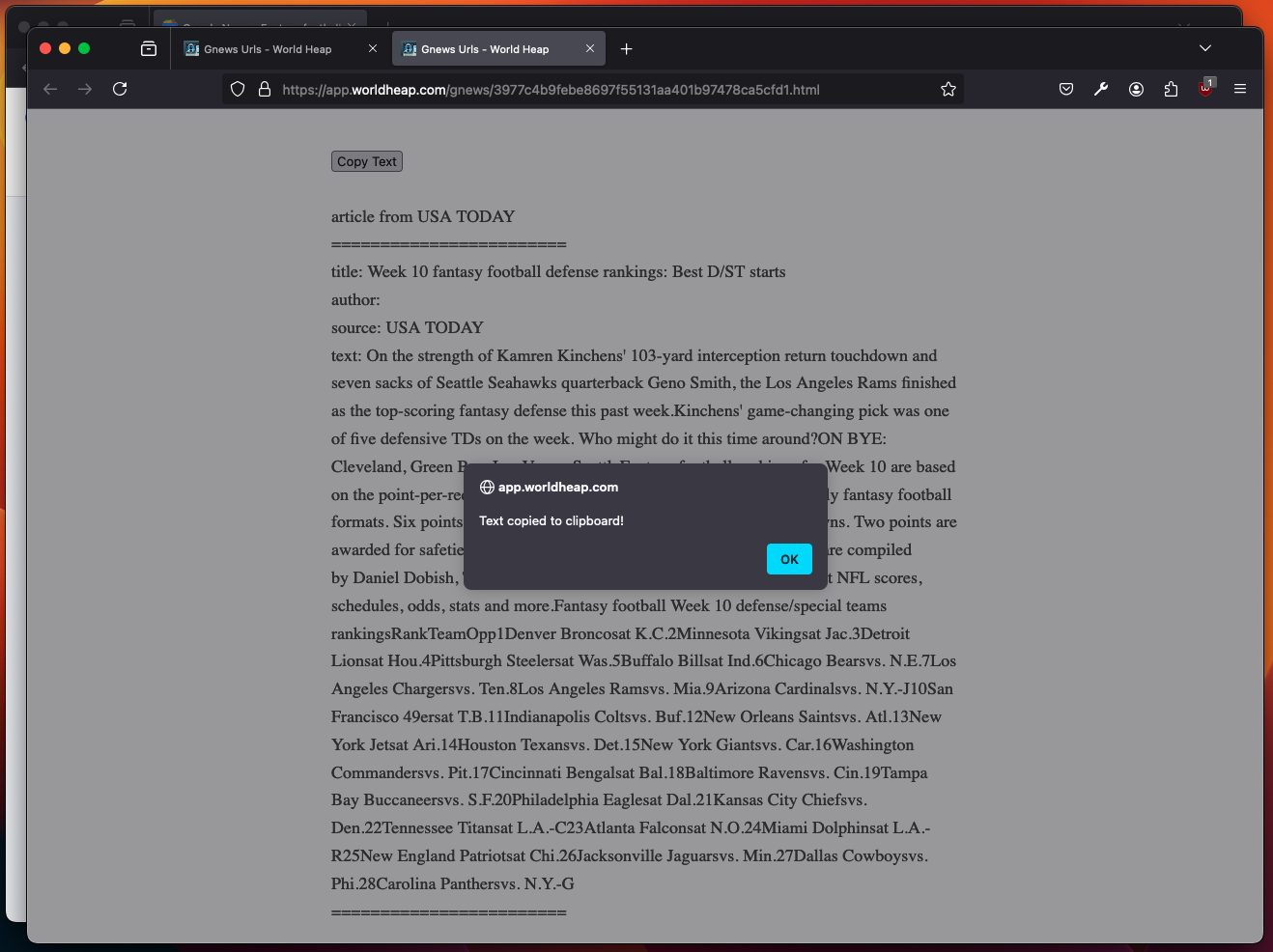1273x952 pixels.
Task: Open the uBlock Origin extension icon
Action: click(x=1205, y=88)
